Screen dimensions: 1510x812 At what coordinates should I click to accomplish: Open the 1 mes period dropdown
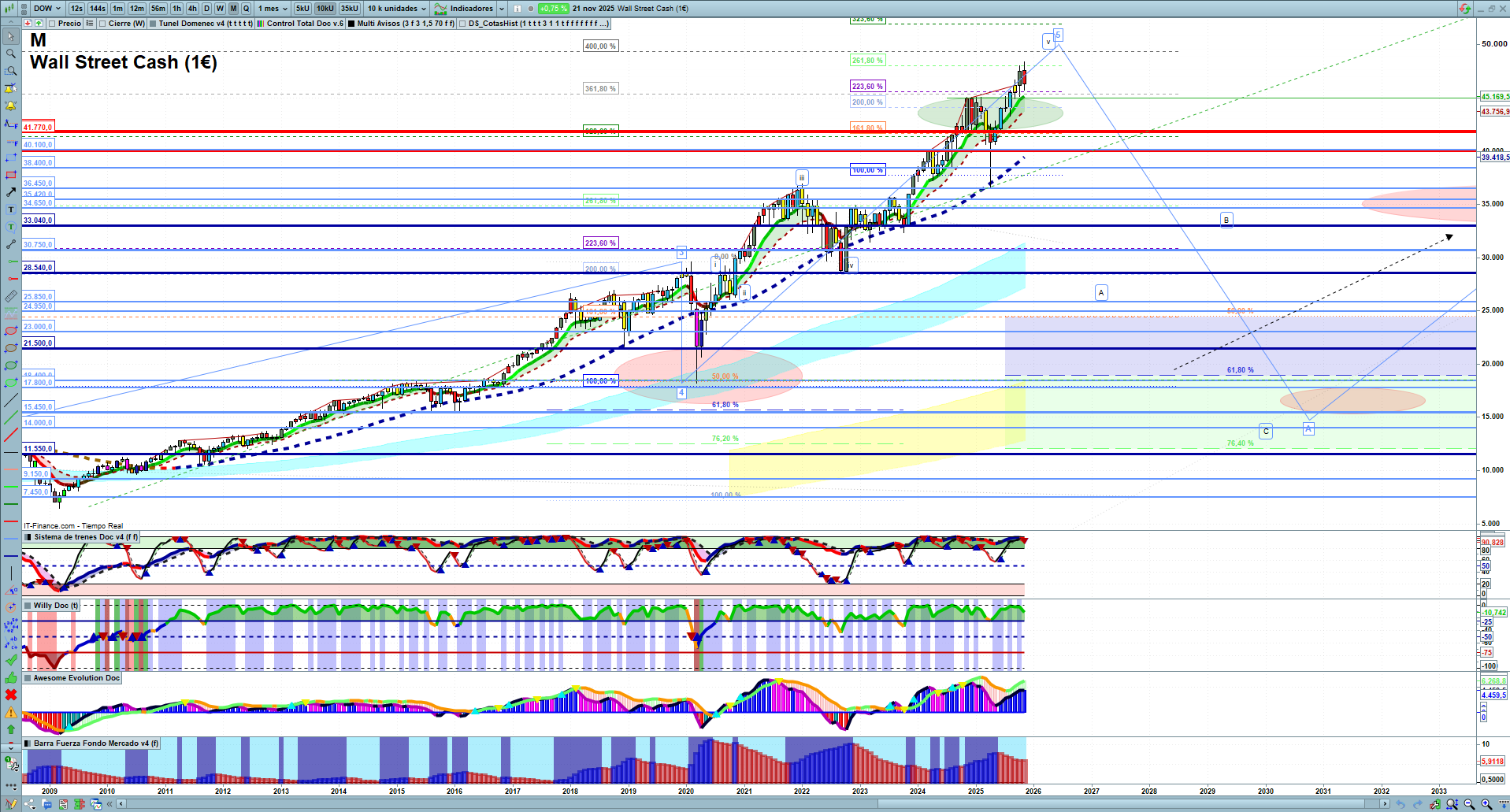[x=273, y=9]
